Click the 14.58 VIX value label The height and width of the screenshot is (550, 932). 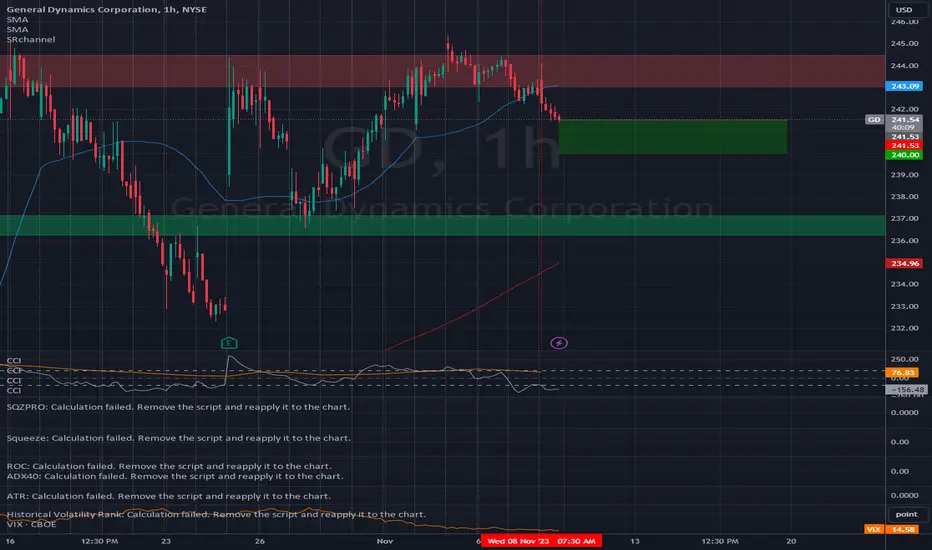(902, 529)
